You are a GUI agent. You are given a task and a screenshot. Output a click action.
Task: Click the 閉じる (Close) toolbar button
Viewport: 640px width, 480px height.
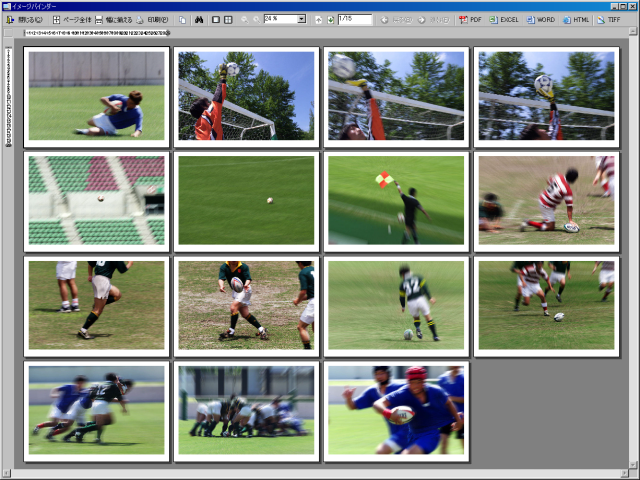tap(24, 19)
